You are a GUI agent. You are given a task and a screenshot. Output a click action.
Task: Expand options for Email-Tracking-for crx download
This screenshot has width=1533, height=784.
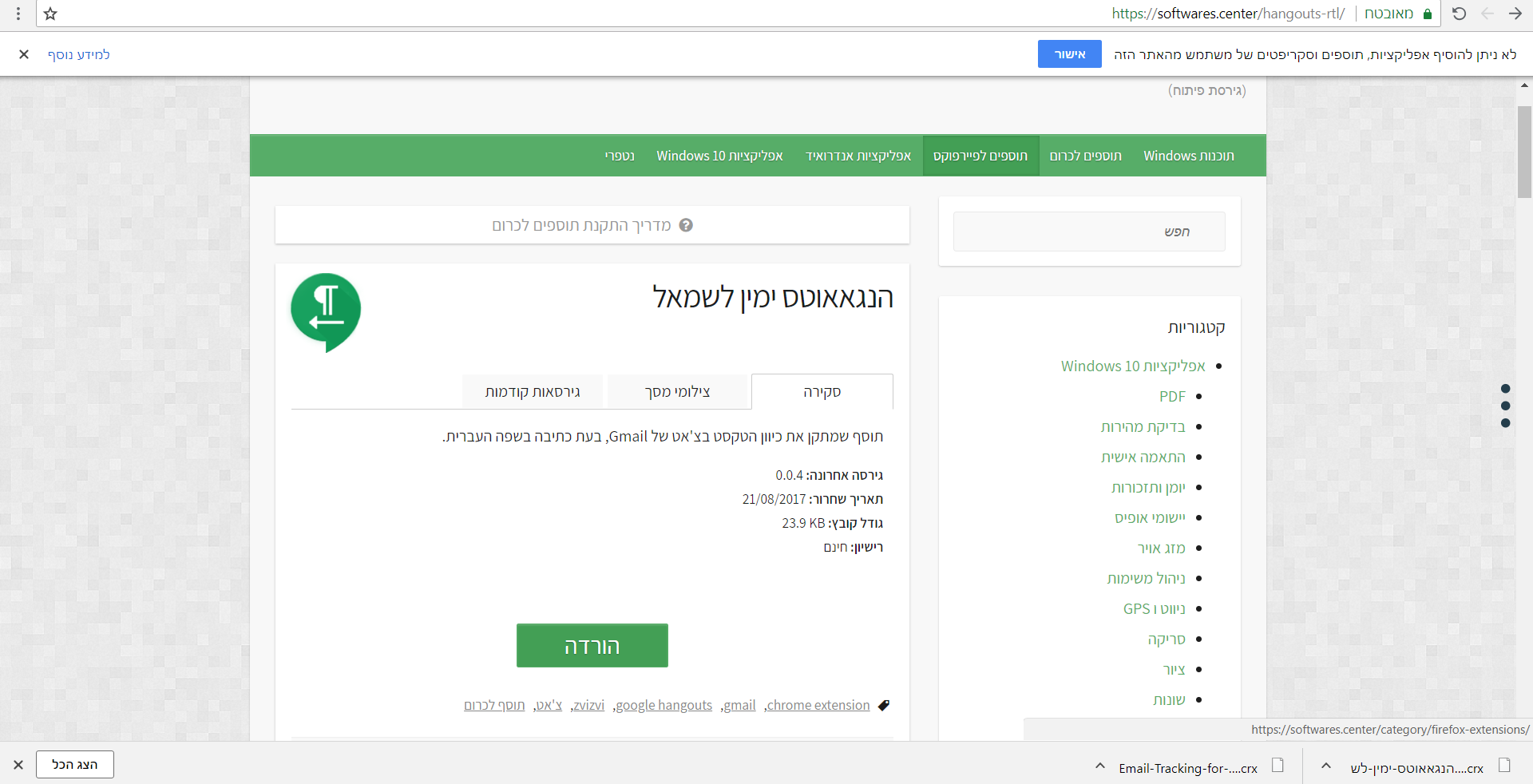1099,766
